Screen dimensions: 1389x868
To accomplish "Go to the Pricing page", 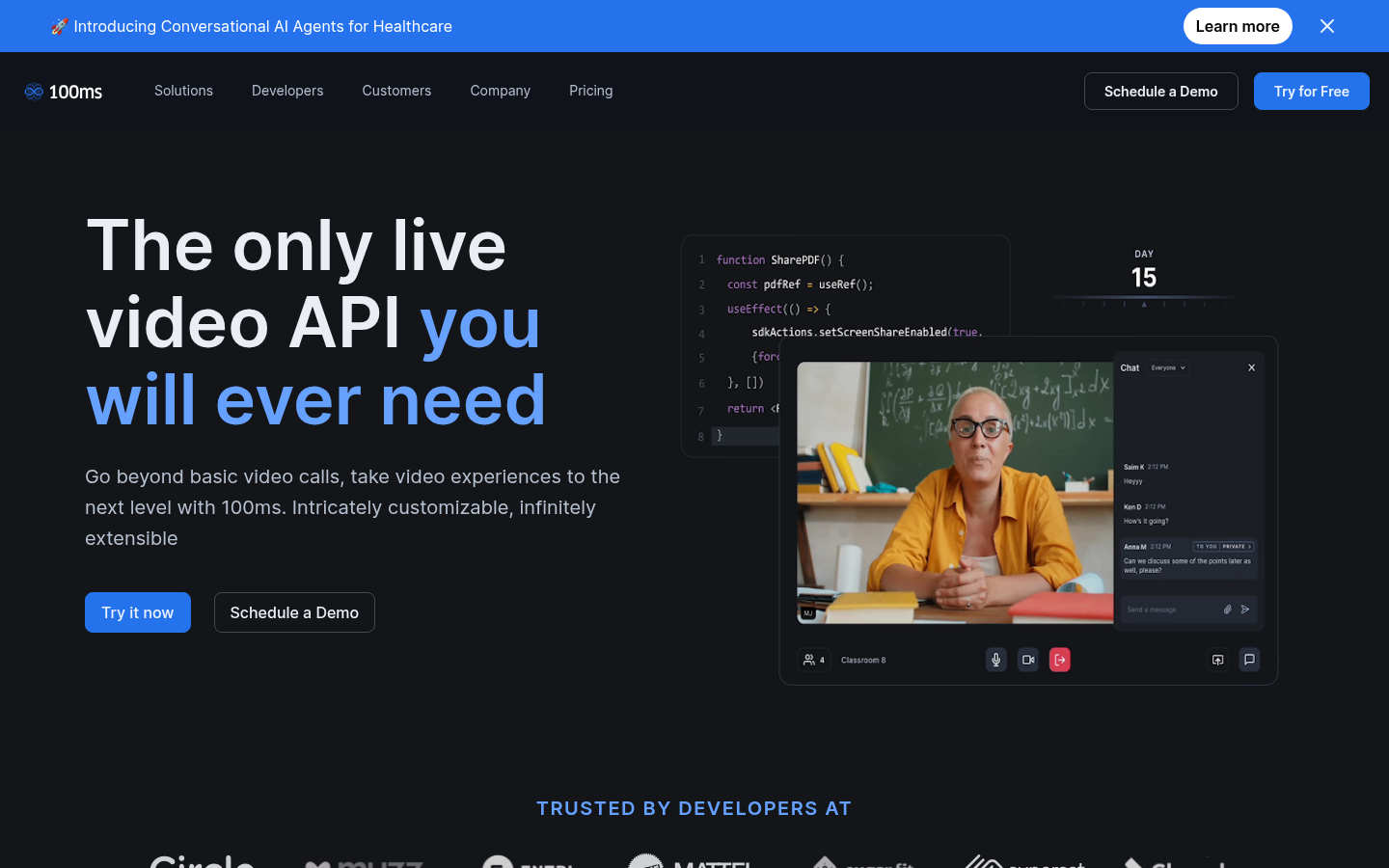I will (590, 91).
